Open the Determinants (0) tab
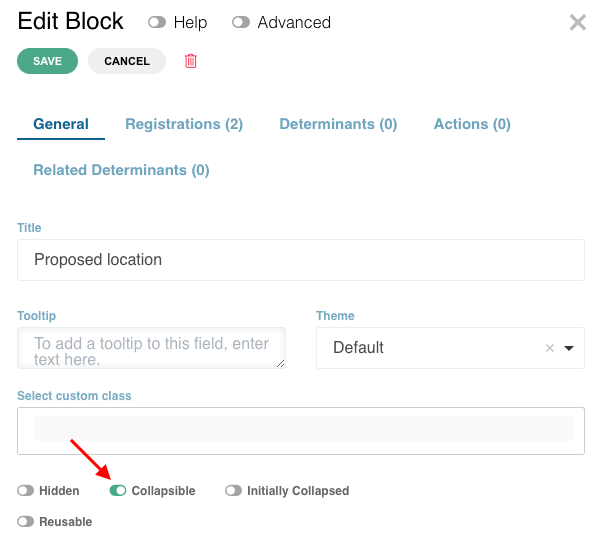This screenshot has height=557, width=615. [338, 124]
